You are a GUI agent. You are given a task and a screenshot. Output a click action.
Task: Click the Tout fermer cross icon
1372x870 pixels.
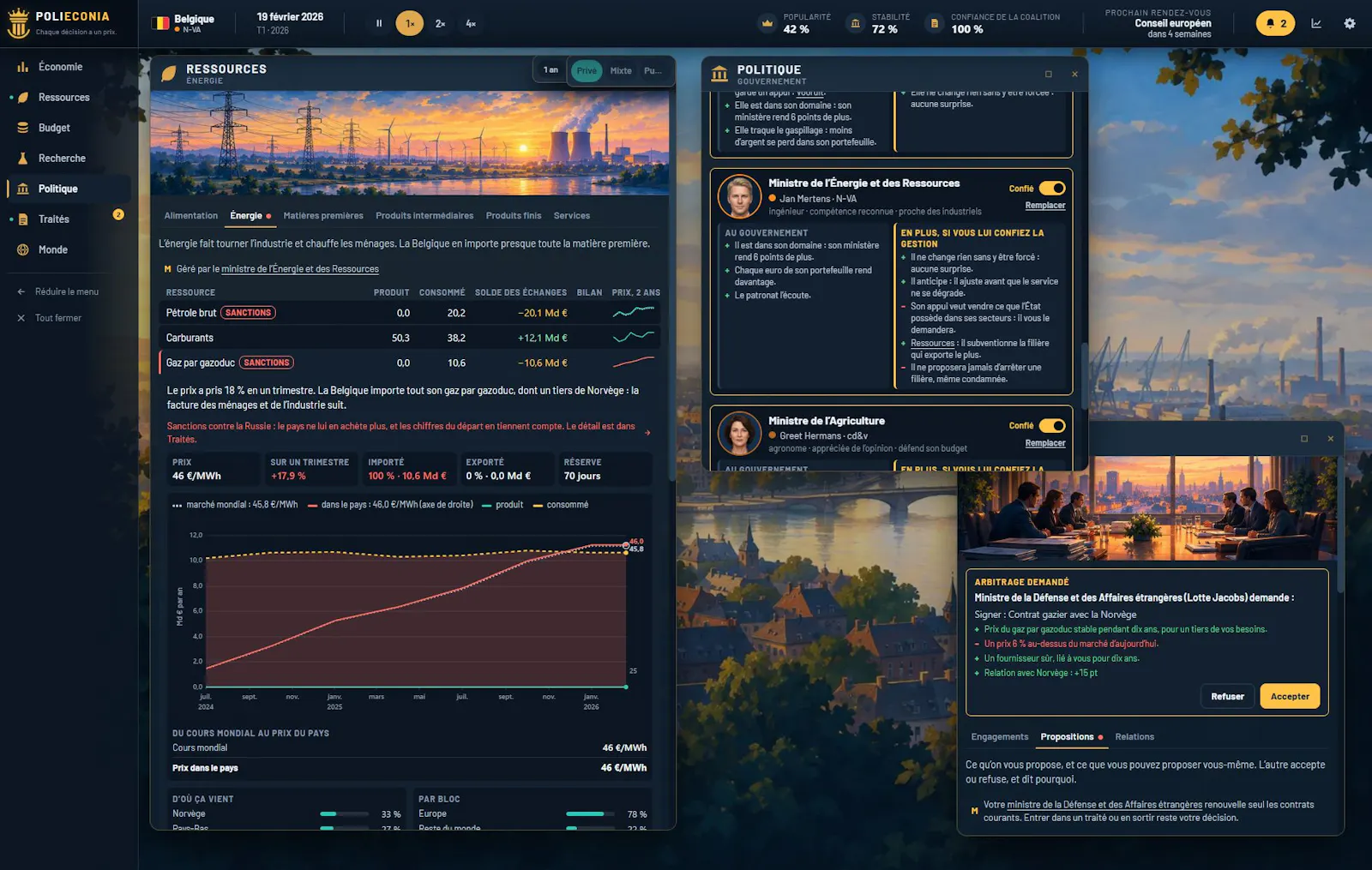point(21,318)
